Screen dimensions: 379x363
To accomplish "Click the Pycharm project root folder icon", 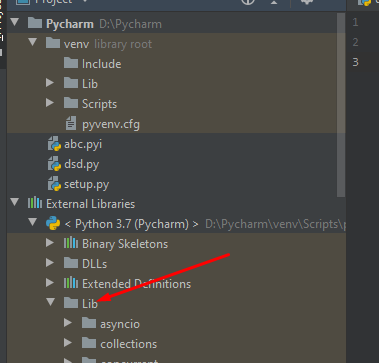I will (x=35, y=23).
